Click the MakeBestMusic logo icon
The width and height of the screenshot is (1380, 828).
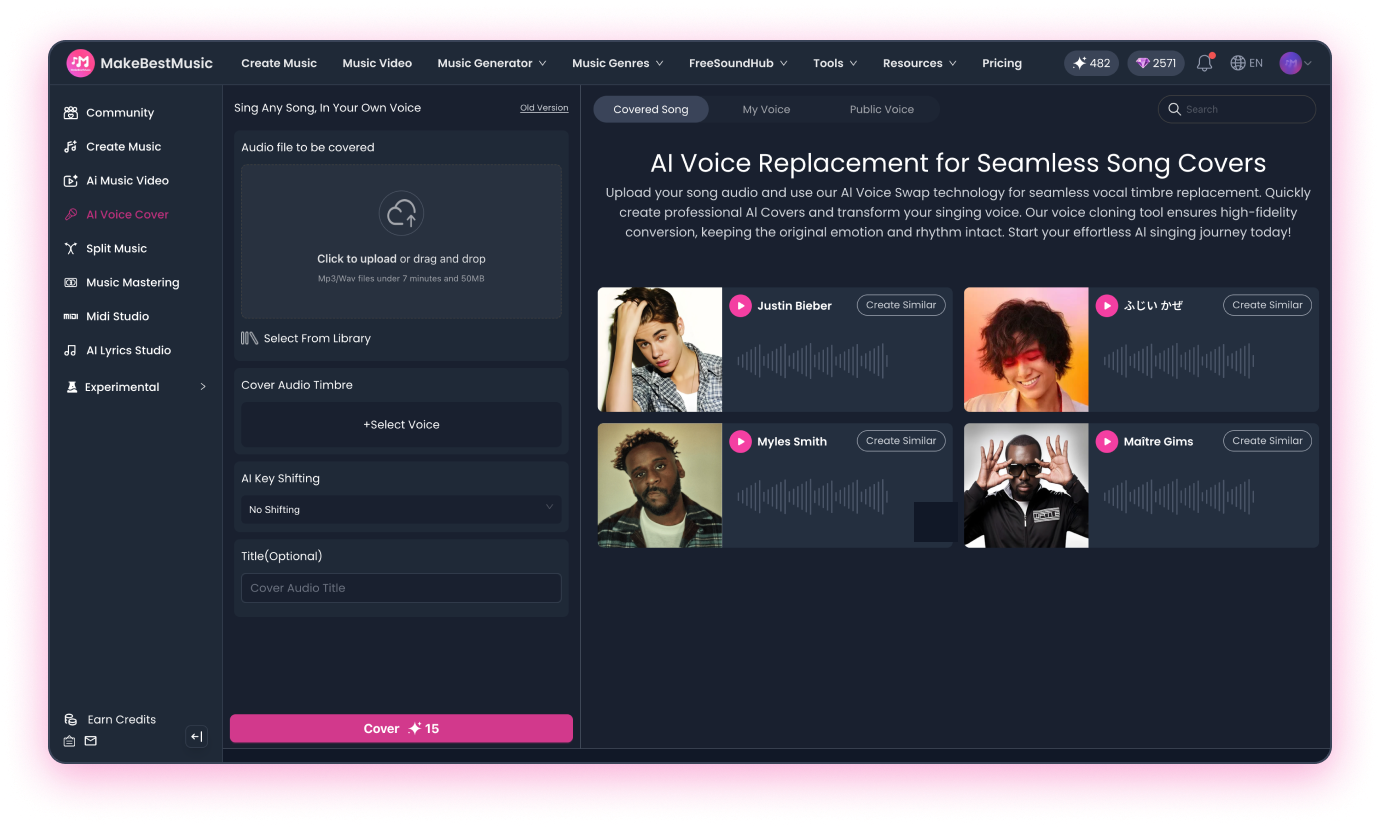(x=80, y=63)
